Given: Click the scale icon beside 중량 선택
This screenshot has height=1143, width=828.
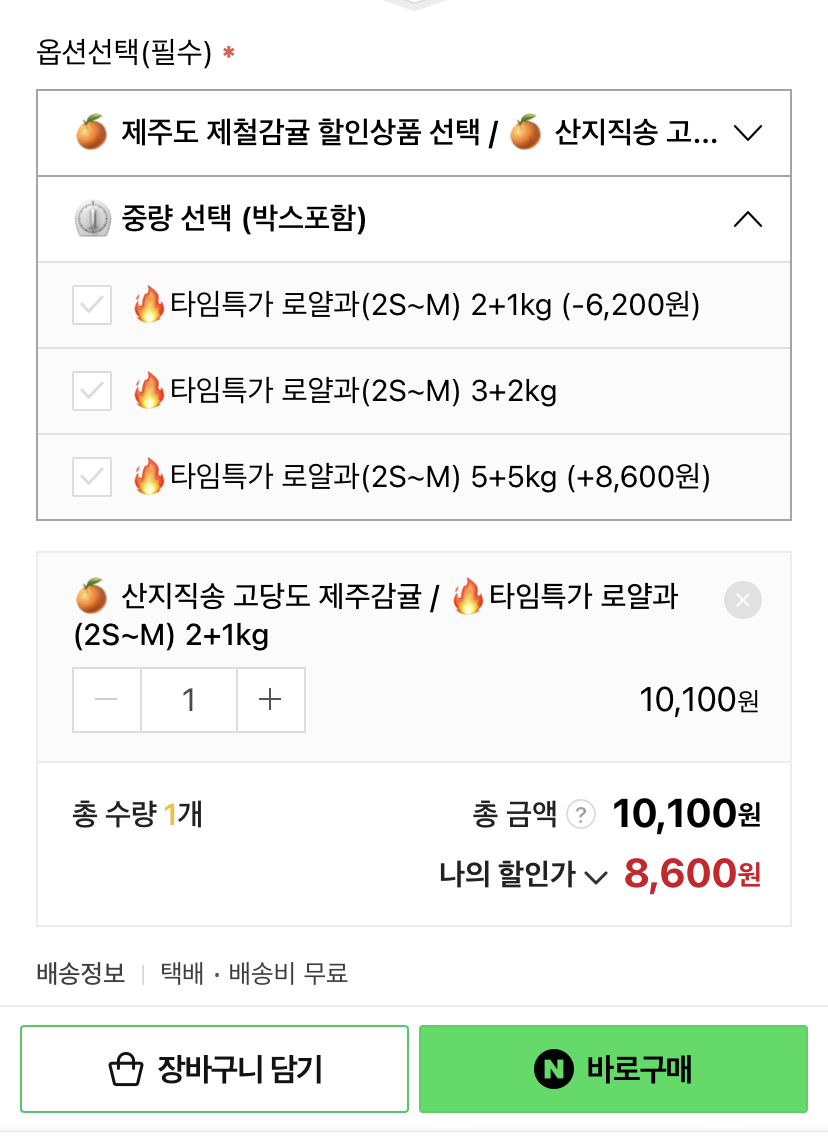Looking at the screenshot, I should [x=91, y=219].
